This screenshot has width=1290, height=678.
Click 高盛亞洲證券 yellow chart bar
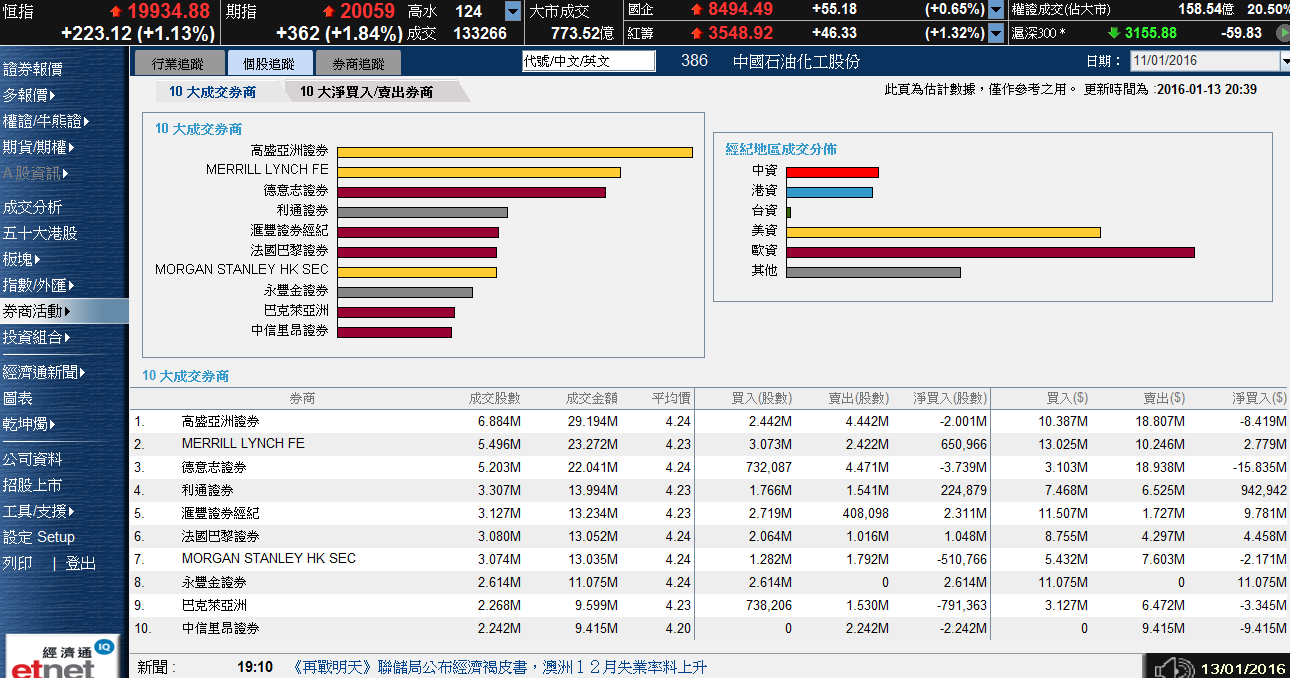point(515,153)
